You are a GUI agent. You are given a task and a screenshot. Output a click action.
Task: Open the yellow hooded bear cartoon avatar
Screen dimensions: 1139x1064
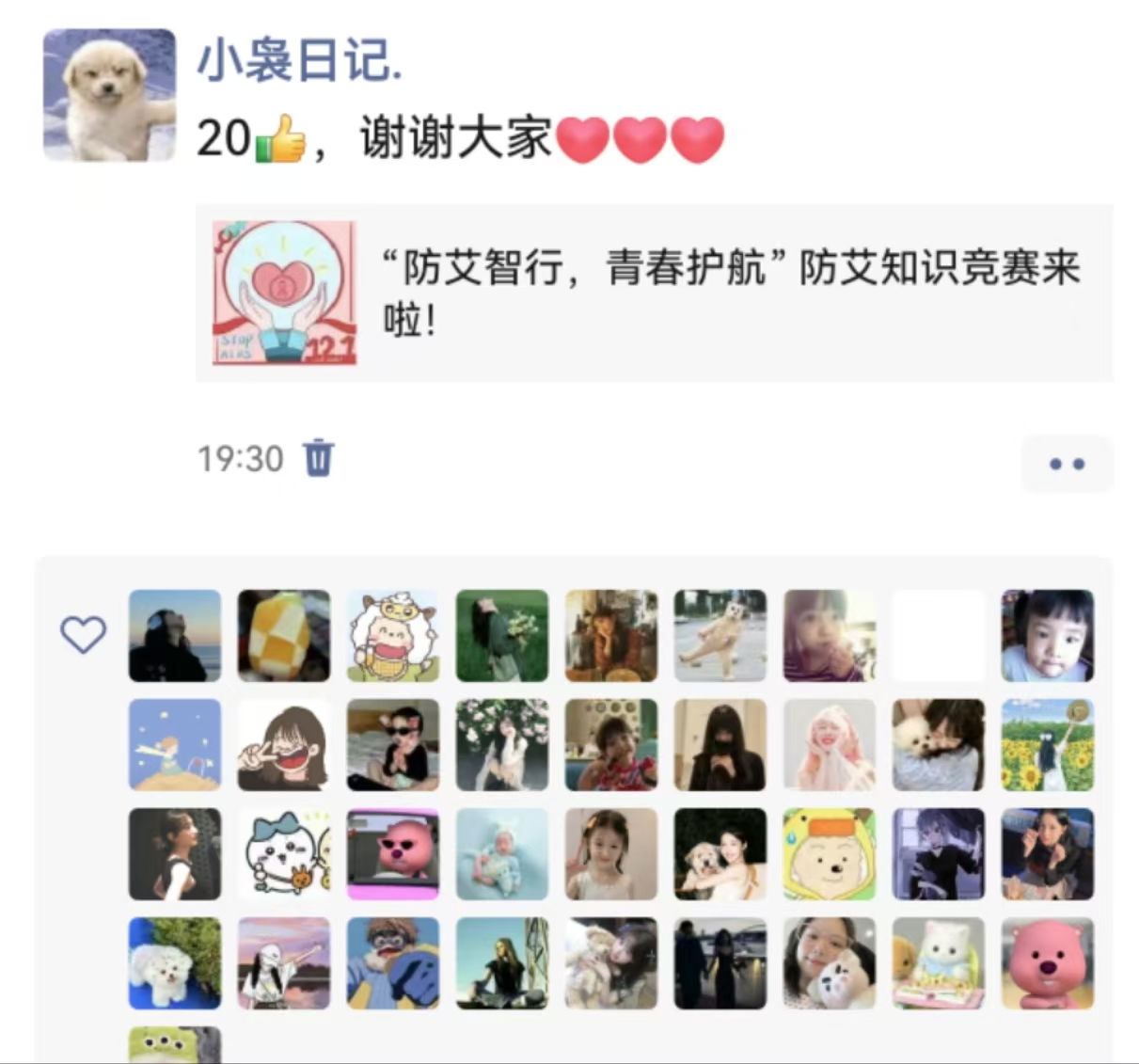(830, 854)
